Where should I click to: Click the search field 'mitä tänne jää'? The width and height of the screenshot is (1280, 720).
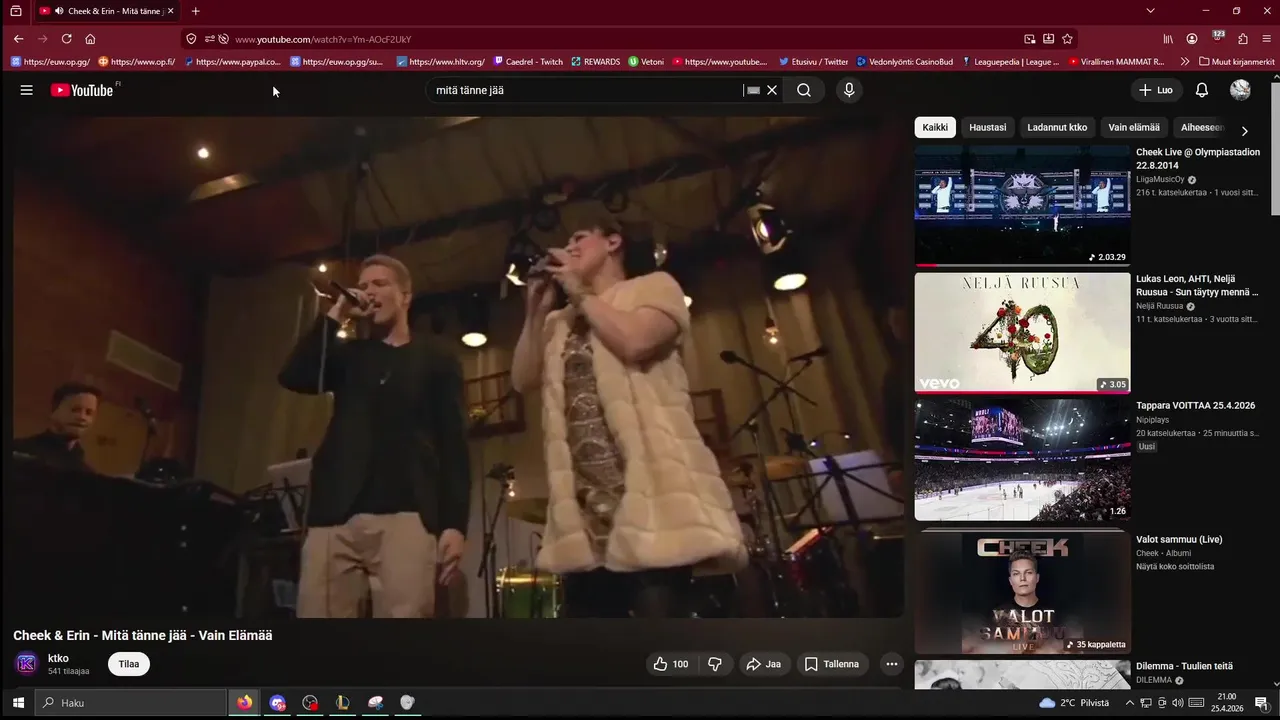coord(585,90)
